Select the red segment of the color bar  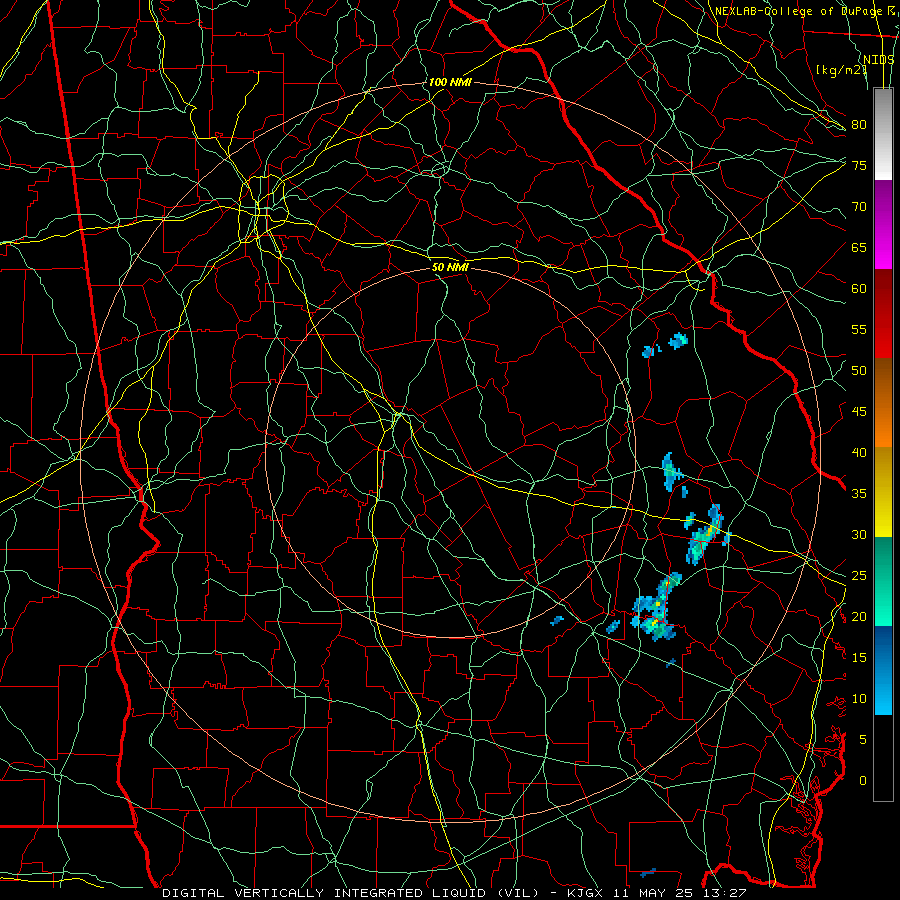883,313
